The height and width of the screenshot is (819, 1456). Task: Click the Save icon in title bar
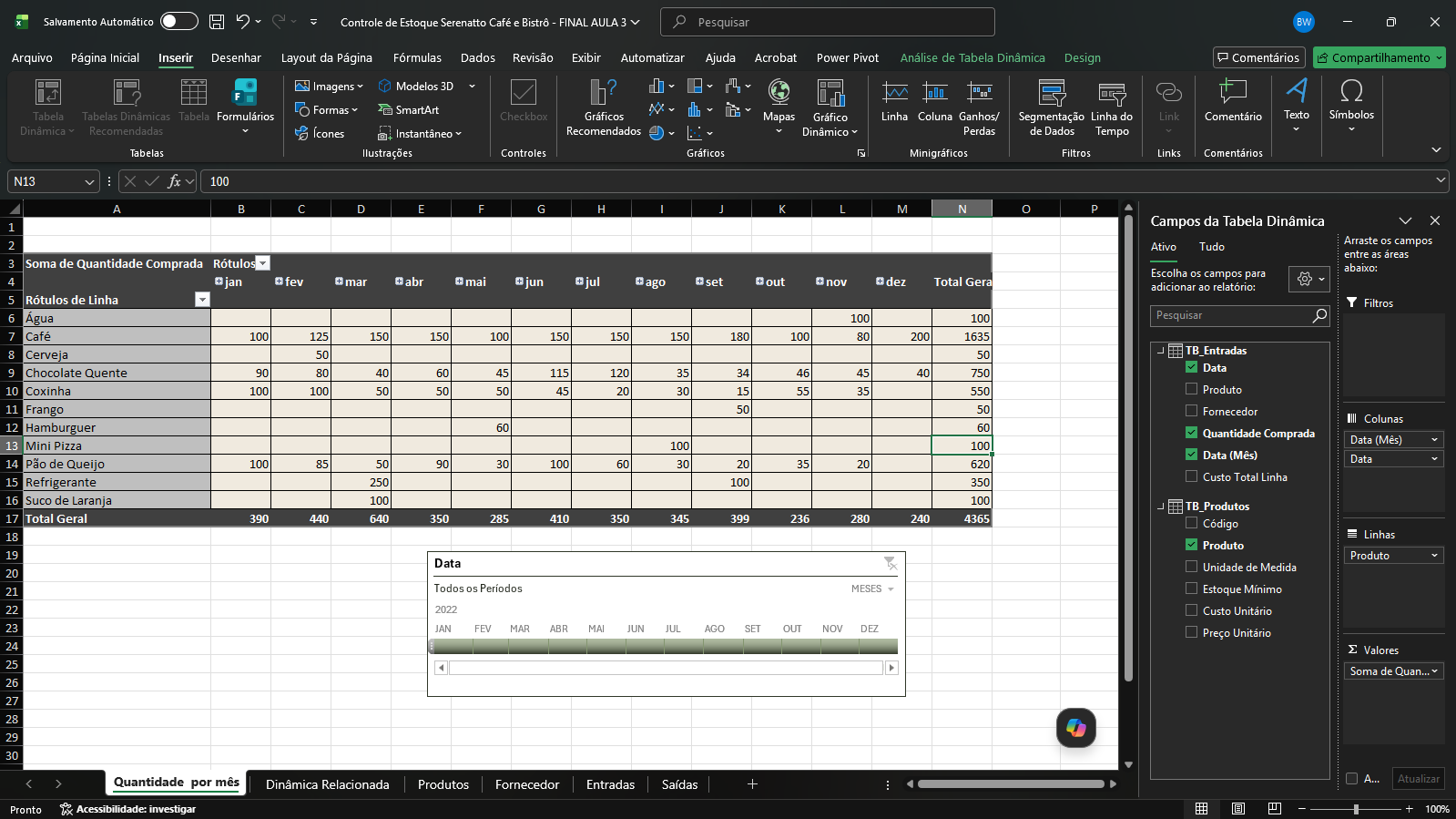(217, 22)
